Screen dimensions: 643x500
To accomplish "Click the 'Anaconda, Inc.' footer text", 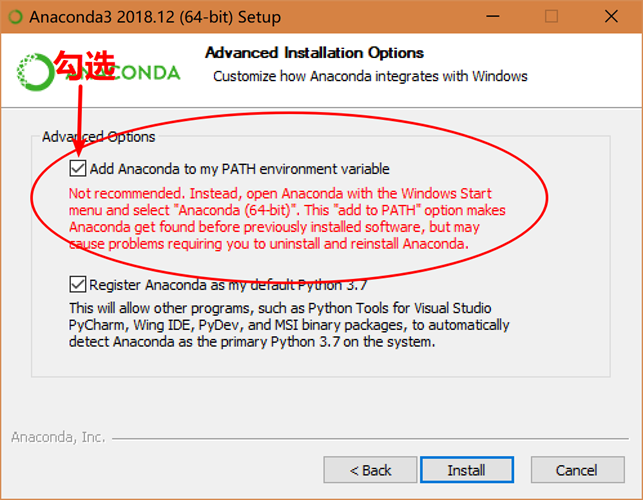I will click(58, 437).
